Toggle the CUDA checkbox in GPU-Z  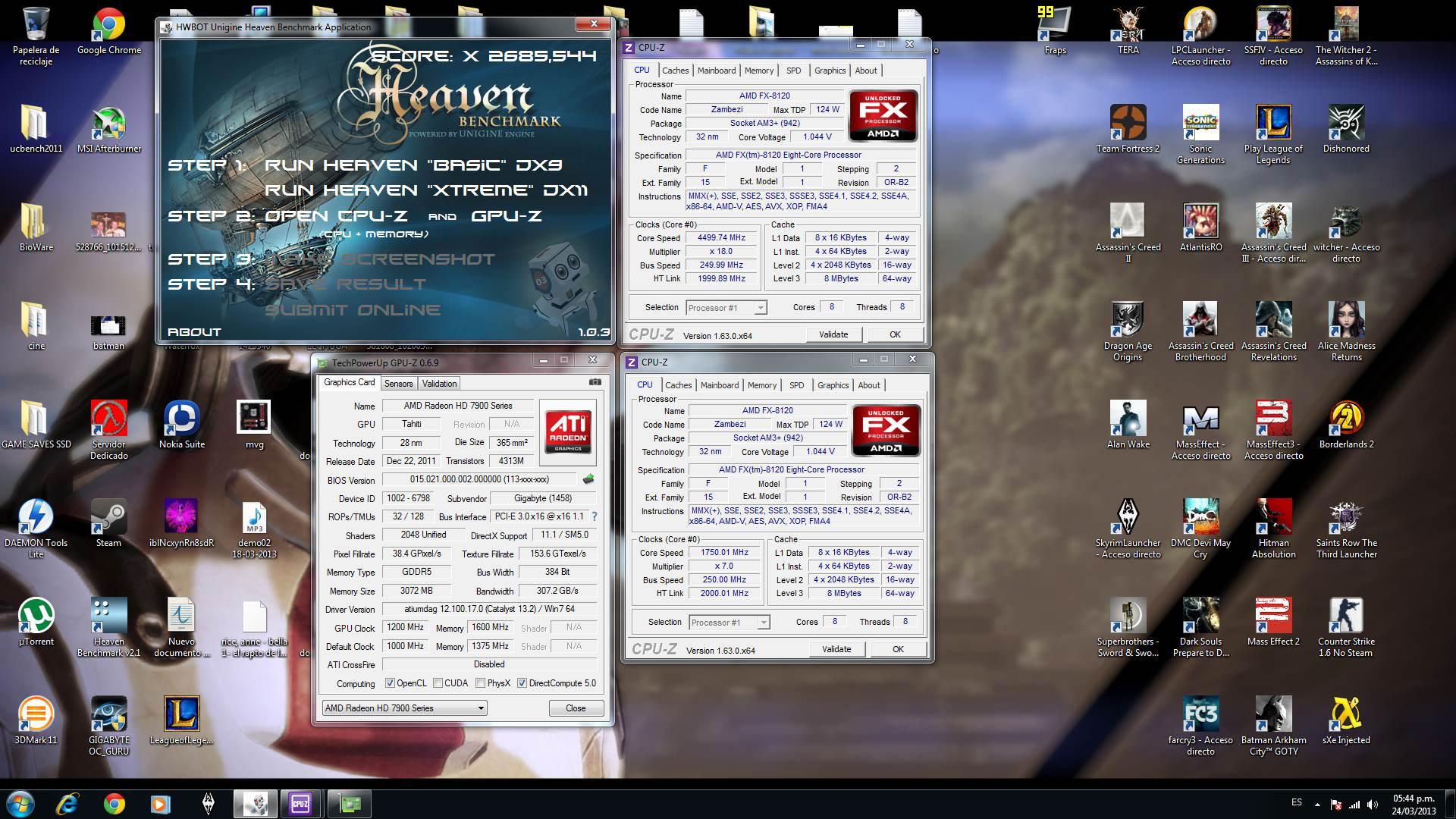(x=438, y=683)
